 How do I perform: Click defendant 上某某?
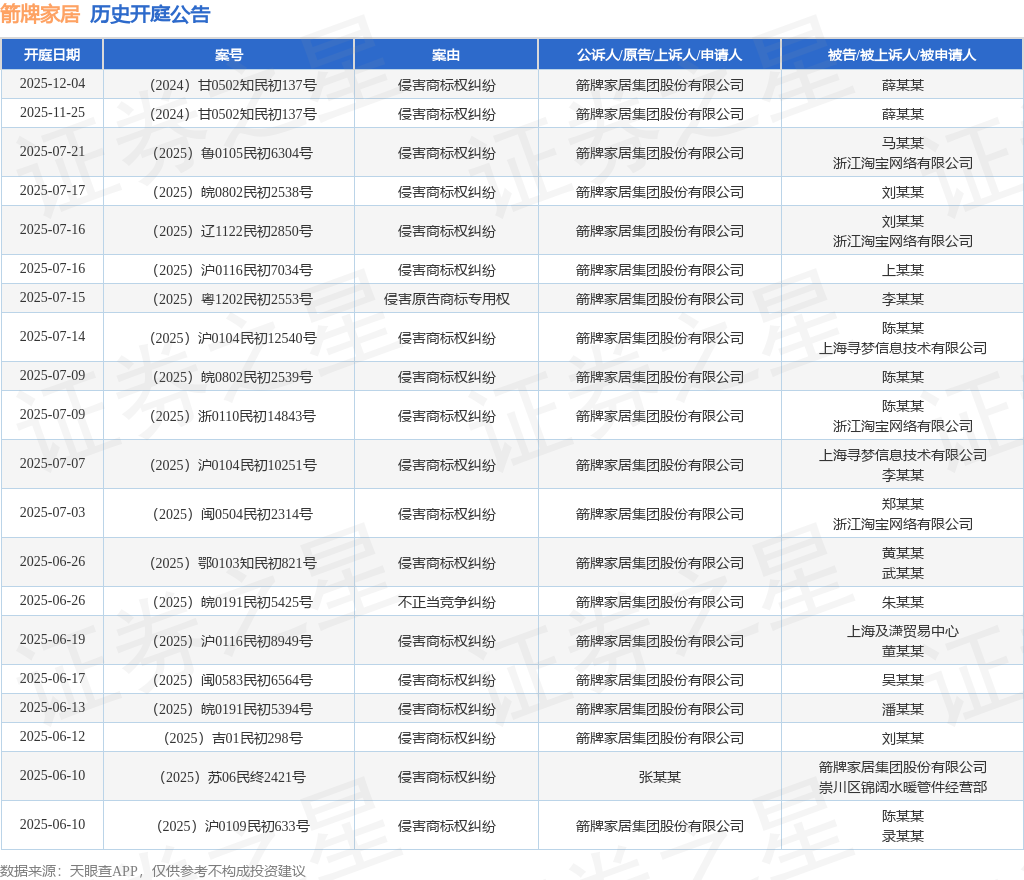point(903,270)
